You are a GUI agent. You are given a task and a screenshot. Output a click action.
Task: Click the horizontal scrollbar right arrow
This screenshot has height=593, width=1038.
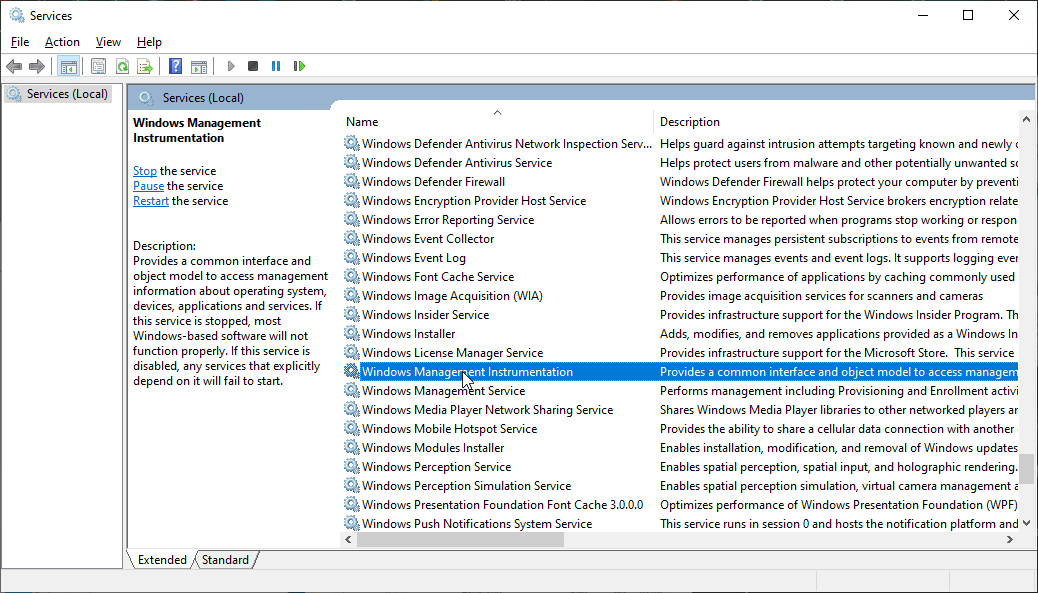(1009, 539)
